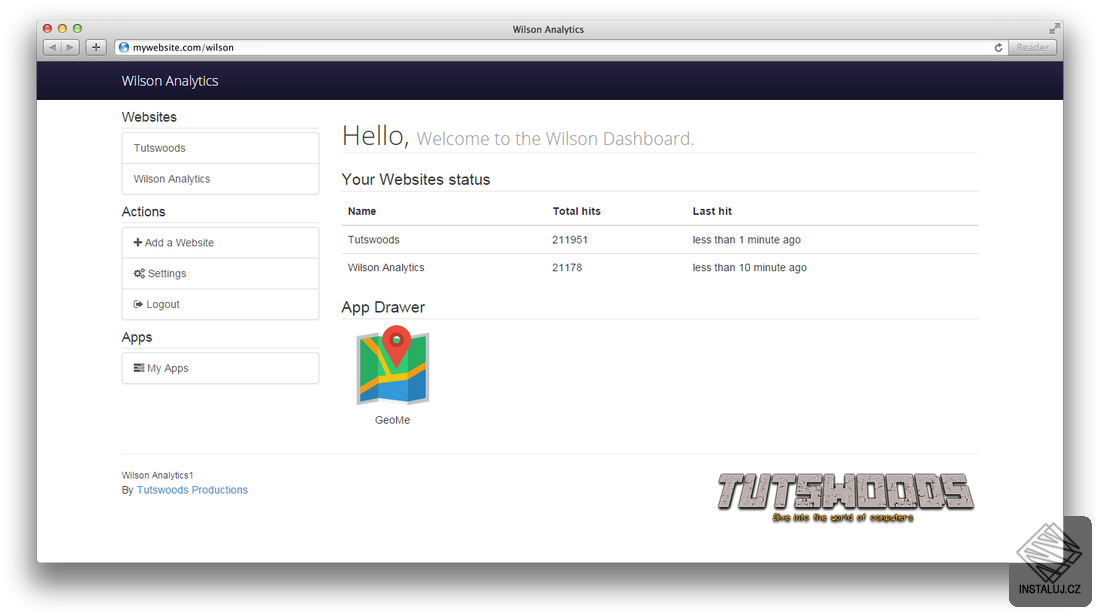Click the 211951 total hits value
The width and height of the screenshot is (1100, 616).
(x=570, y=239)
